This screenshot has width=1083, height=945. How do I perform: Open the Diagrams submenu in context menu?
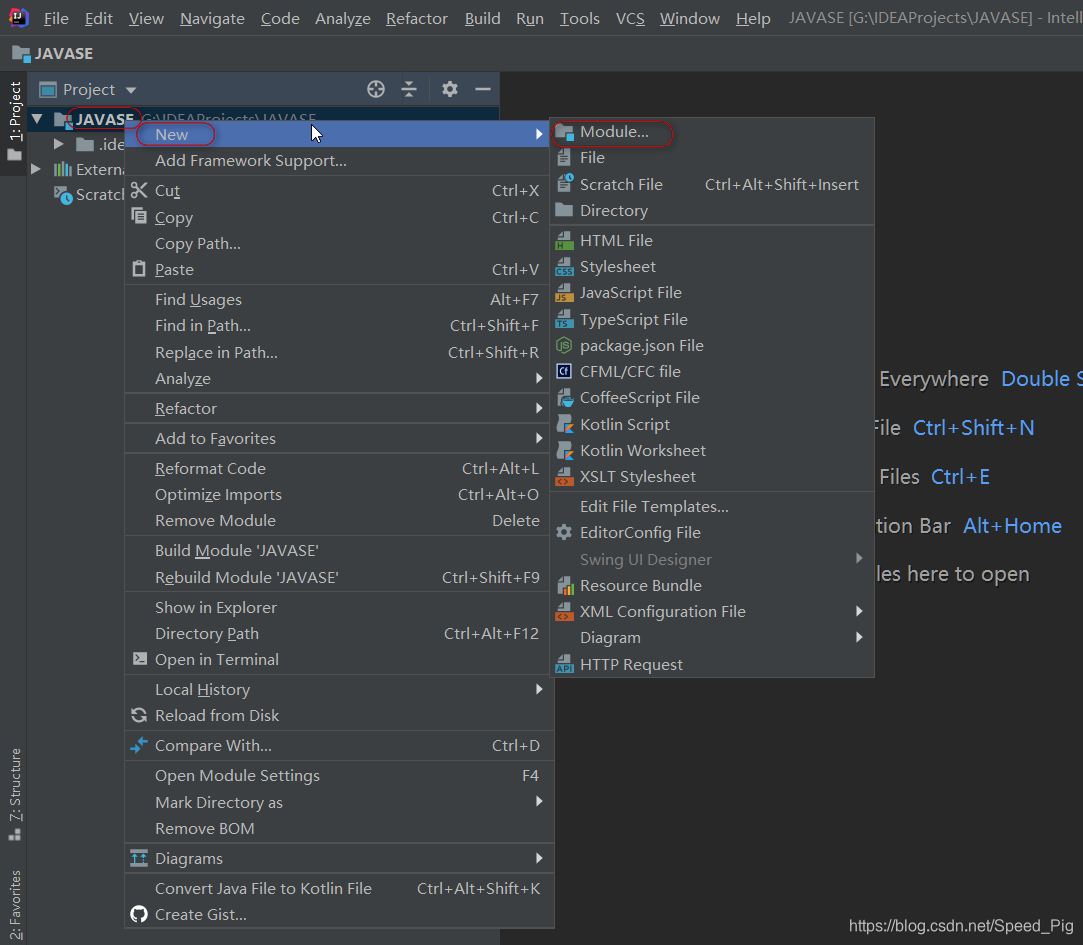(339, 858)
